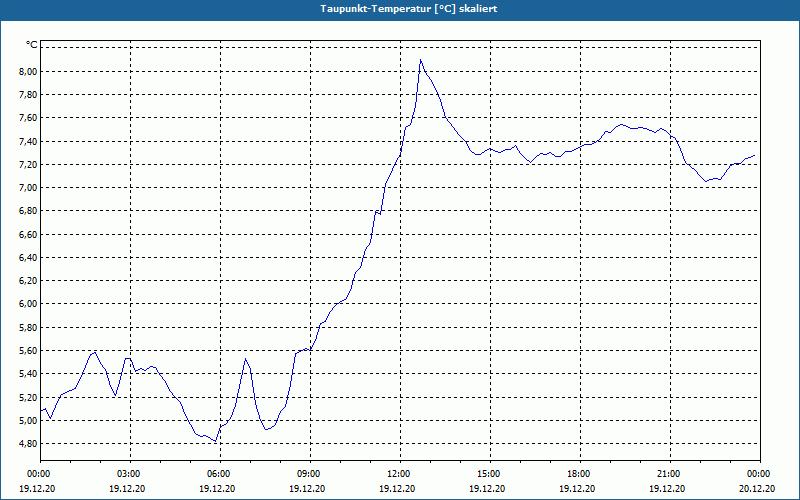Click the 15:00 time axis label
This screenshot has width=800, height=500.
coord(490,474)
